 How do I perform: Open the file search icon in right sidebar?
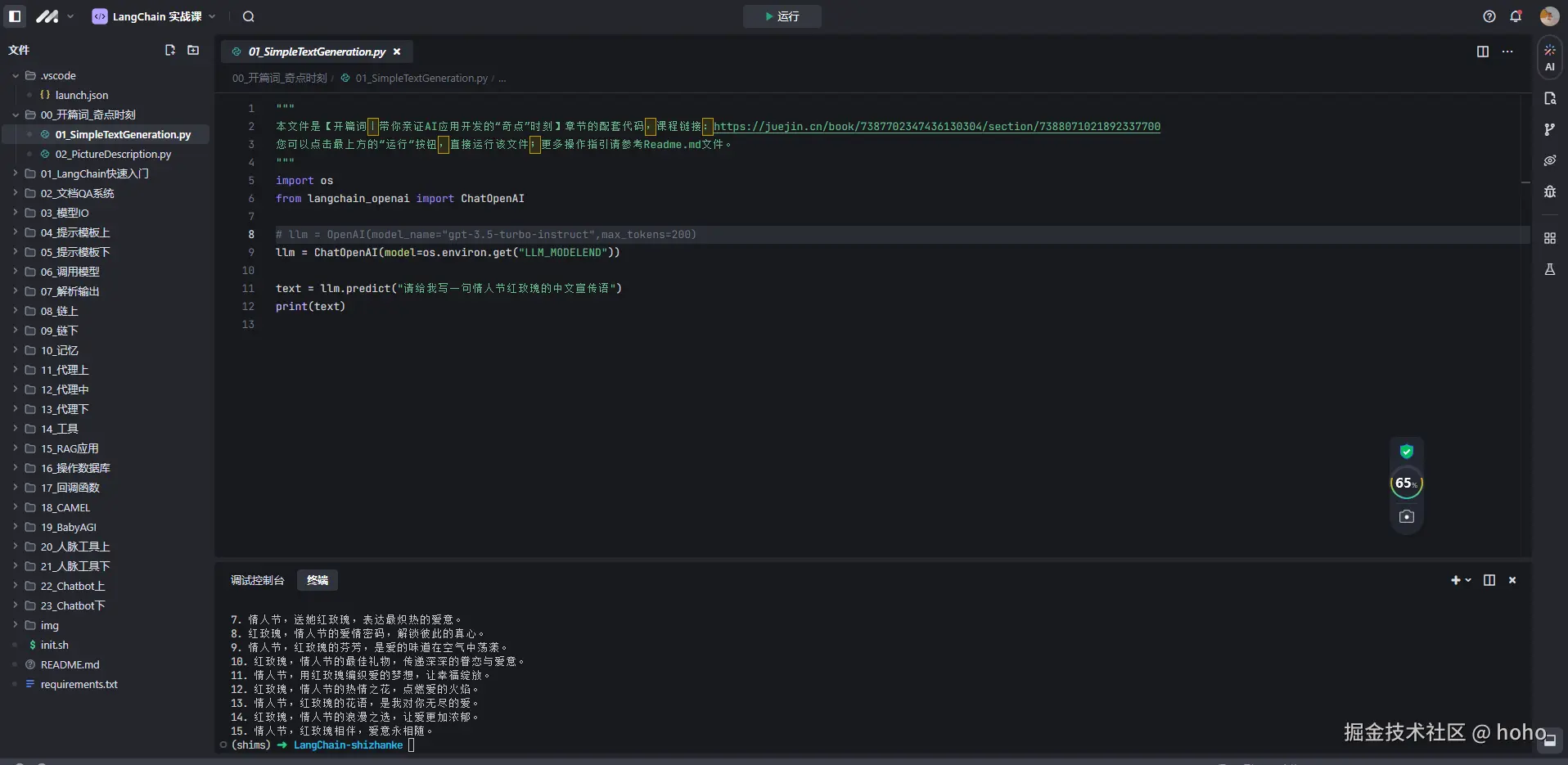pyautogui.click(x=1549, y=98)
